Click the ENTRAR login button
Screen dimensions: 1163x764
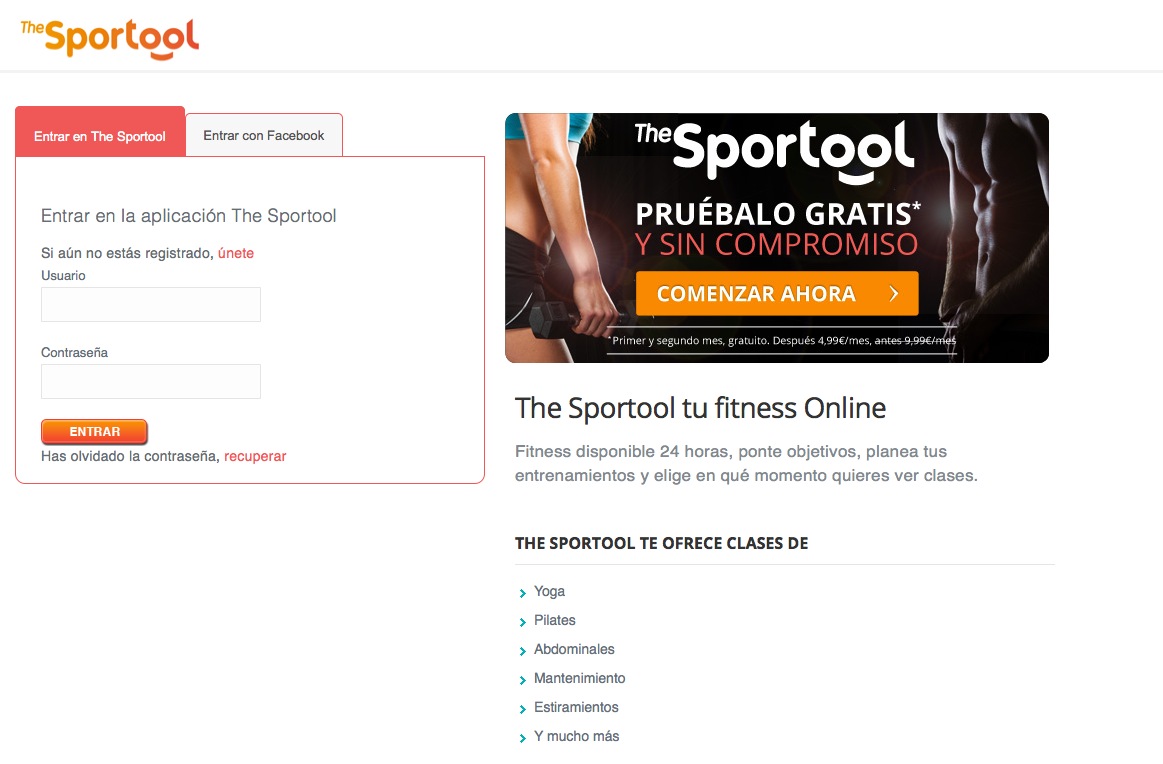click(94, 432)
